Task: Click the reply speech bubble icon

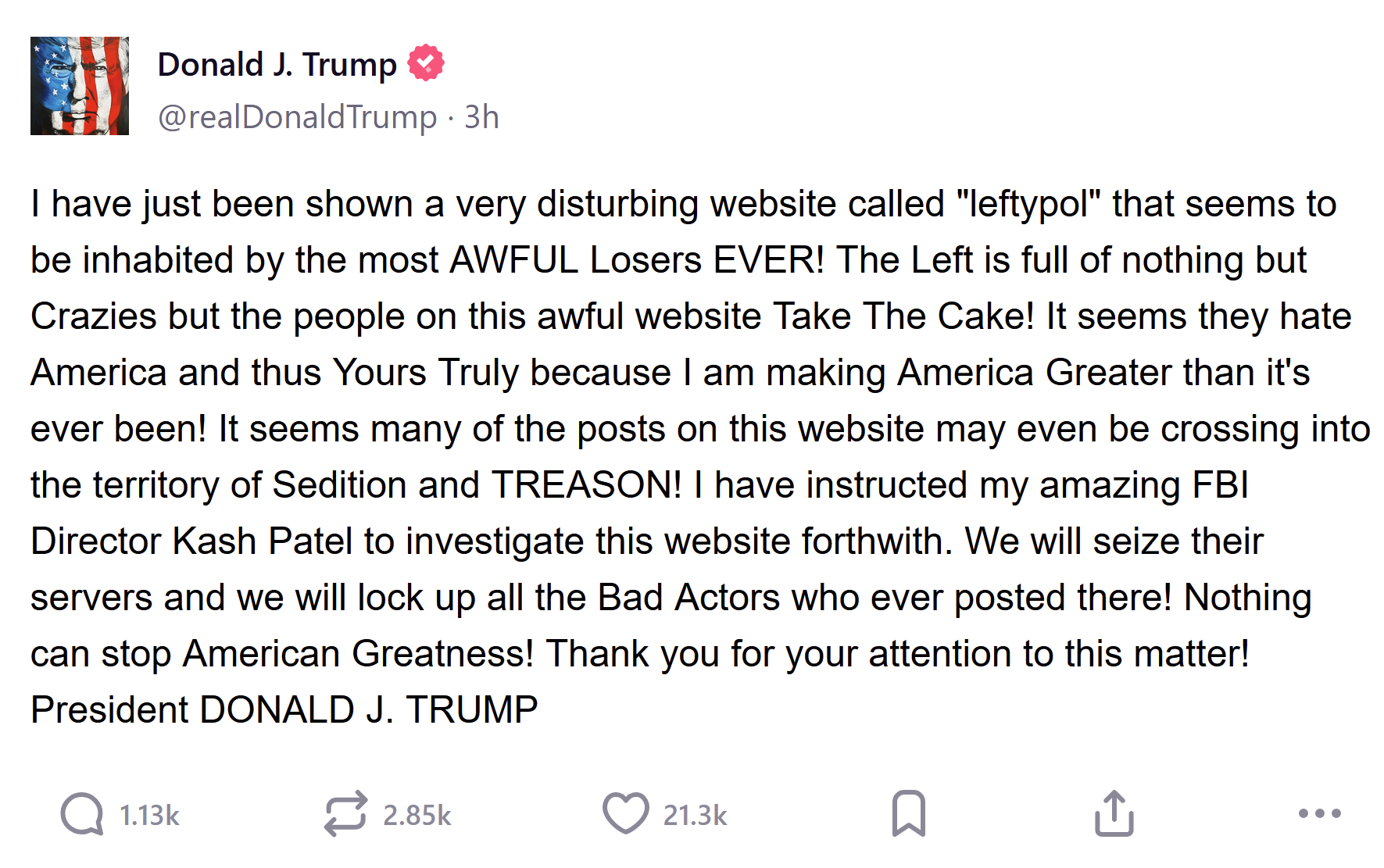Action: point(82,814)
